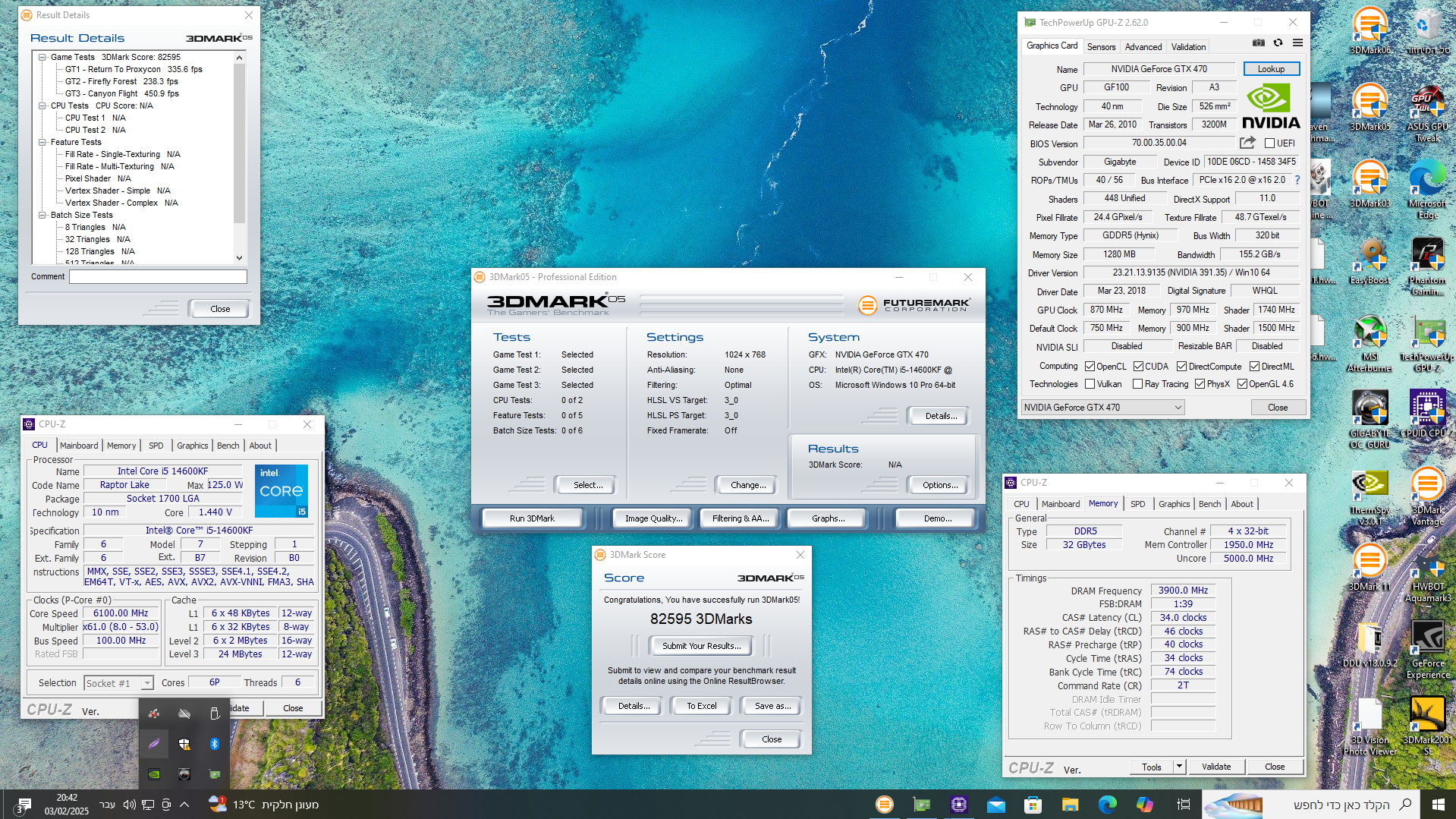Open the TechPowerUp GPU-Z desktop shortcut
Image resolution: width=1456 pixels, height=819 pixels.
tap(1428, 343)
